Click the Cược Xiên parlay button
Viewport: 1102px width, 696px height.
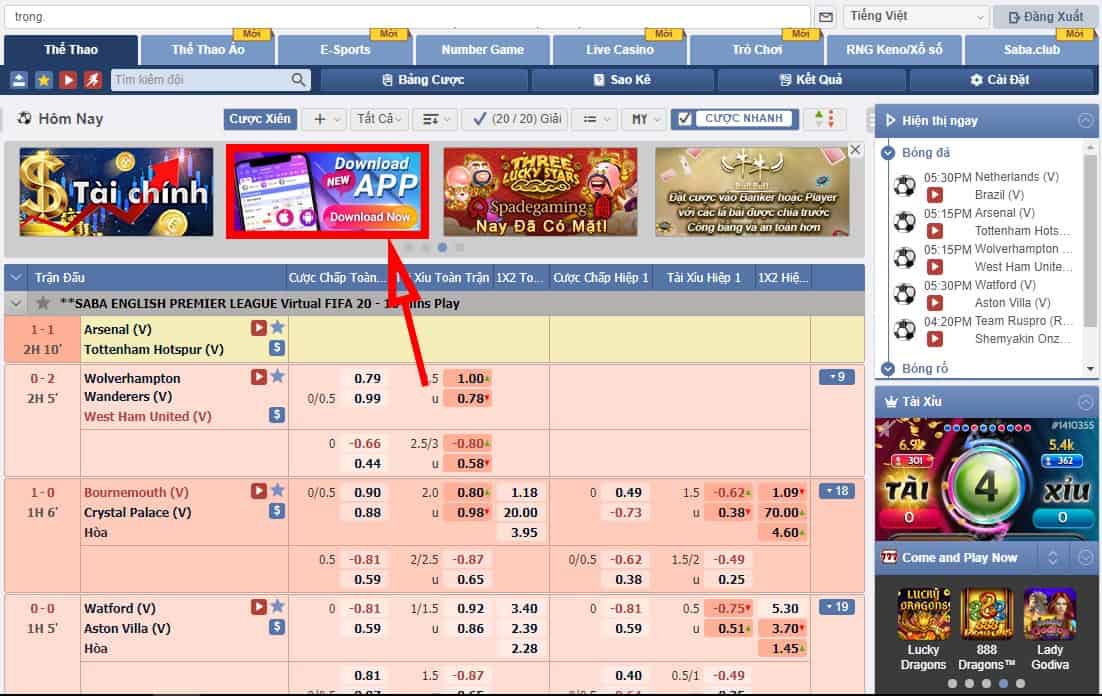pos(260,119)
